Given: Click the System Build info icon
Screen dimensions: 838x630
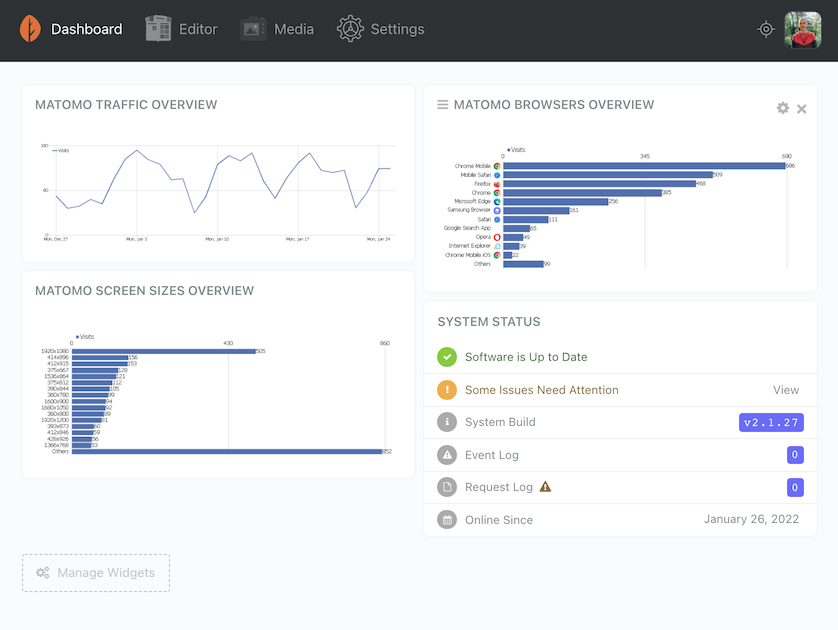Looking at the screenshot, I should pos(447,422).
